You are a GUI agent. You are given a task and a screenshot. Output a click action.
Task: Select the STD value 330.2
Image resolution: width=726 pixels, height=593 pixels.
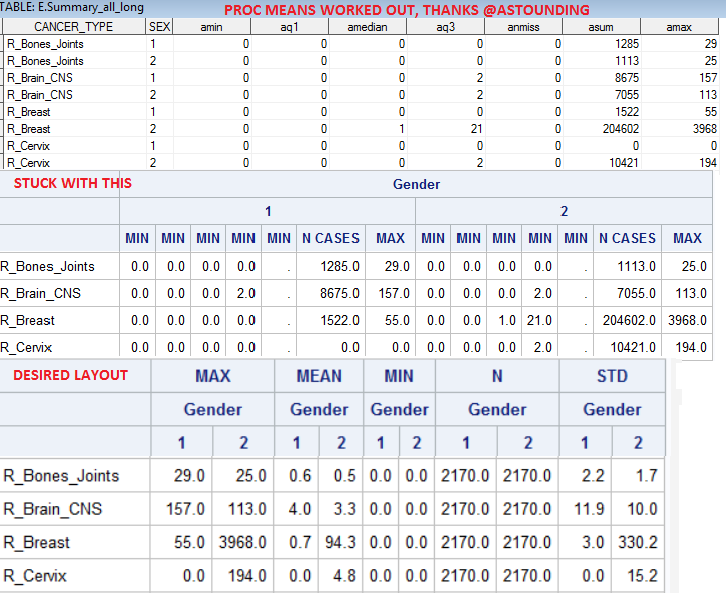click(638, 542)
